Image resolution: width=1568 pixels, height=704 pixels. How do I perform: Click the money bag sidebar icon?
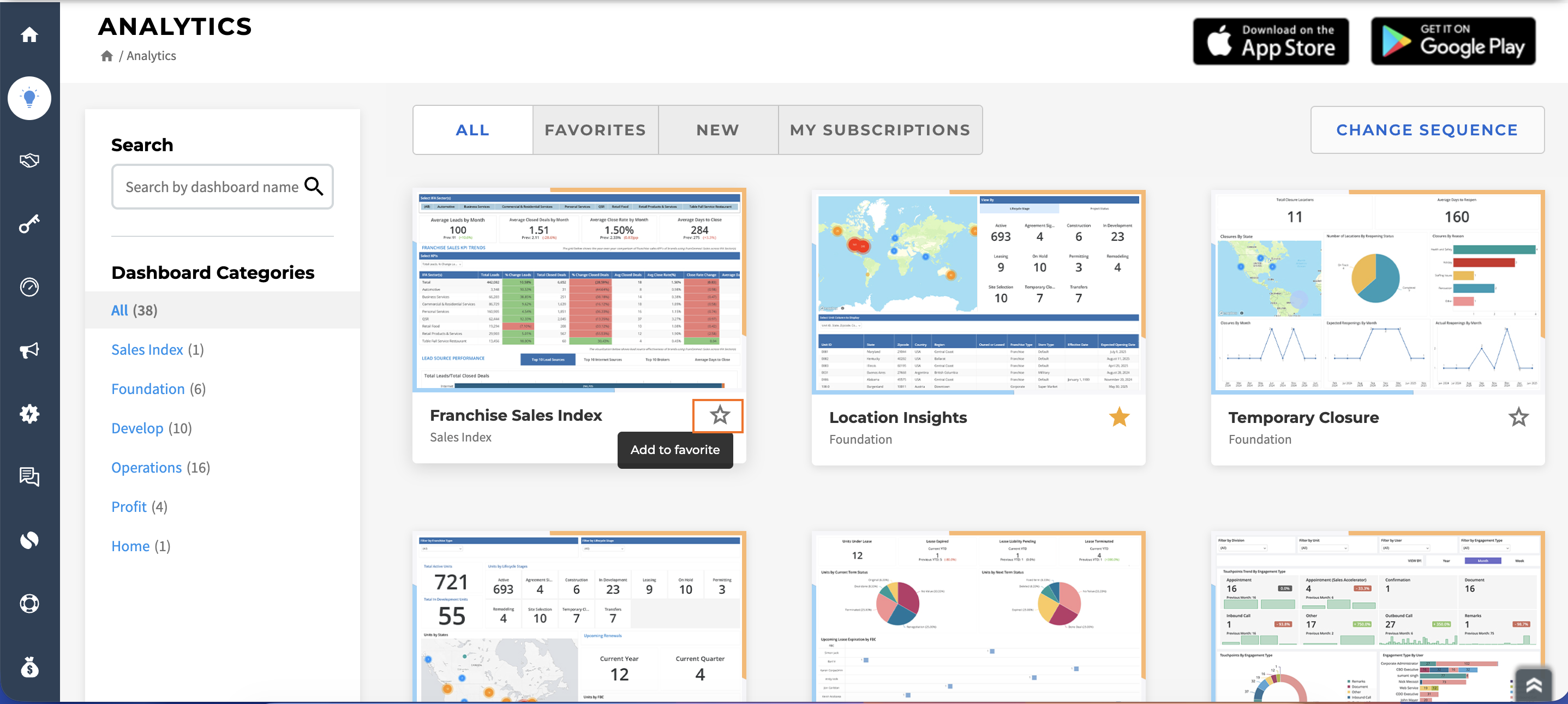point(29,667)
